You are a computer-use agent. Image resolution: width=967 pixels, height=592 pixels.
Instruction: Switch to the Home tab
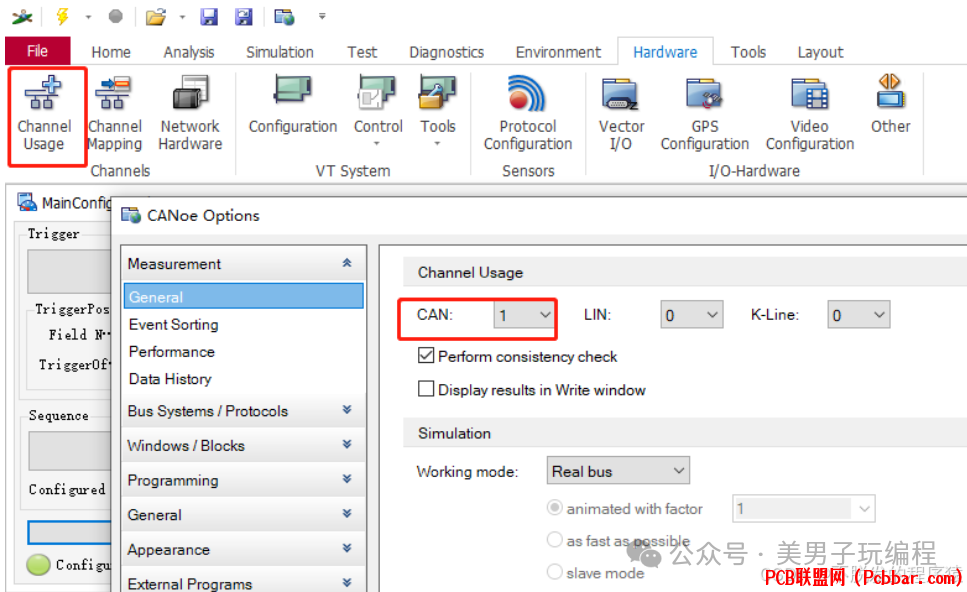coord(111,52)
